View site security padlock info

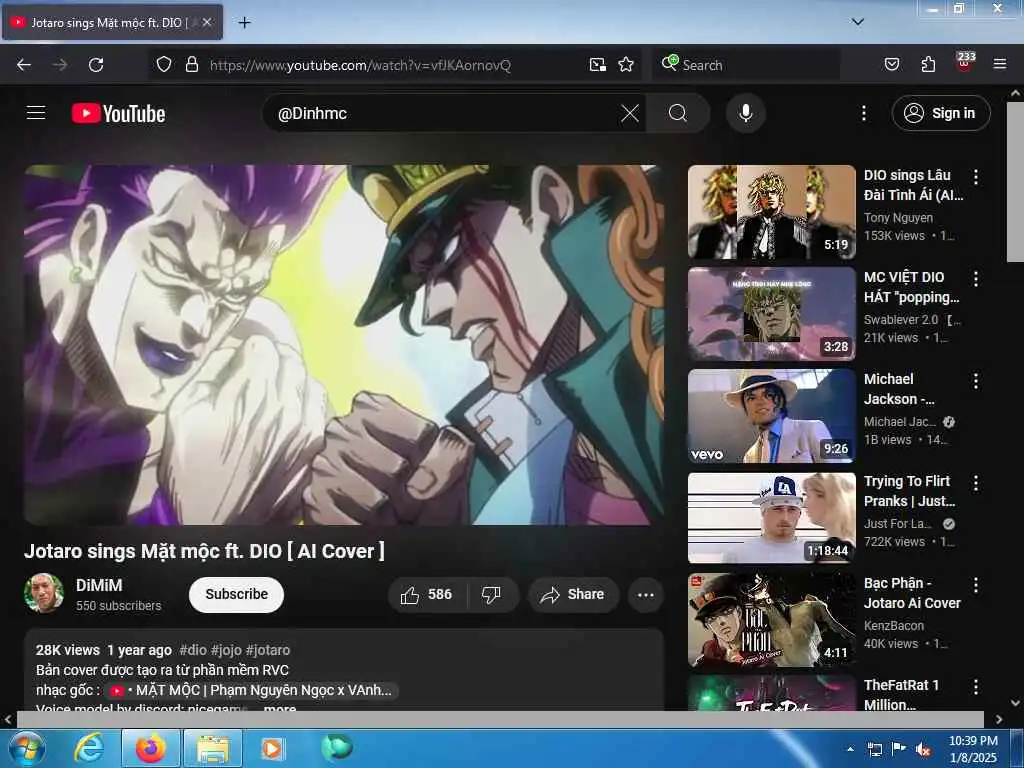coord(191,65)
